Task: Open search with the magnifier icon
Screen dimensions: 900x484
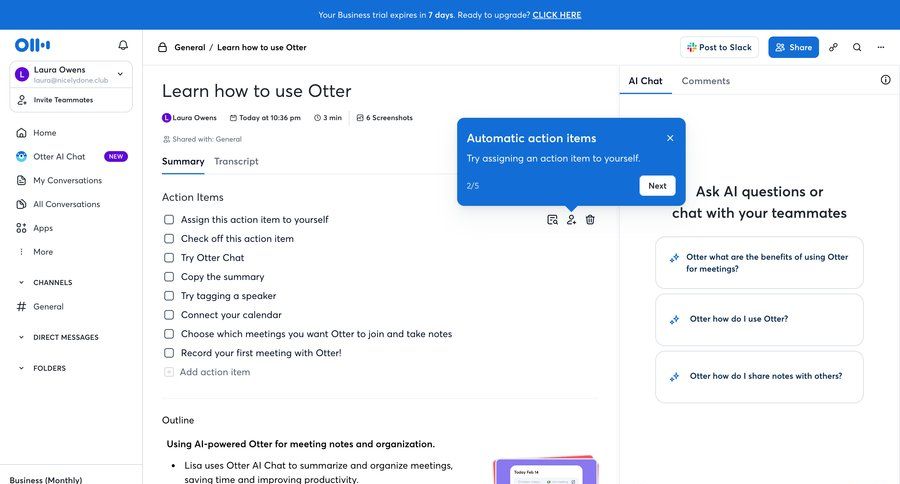Action: (857, 48)
